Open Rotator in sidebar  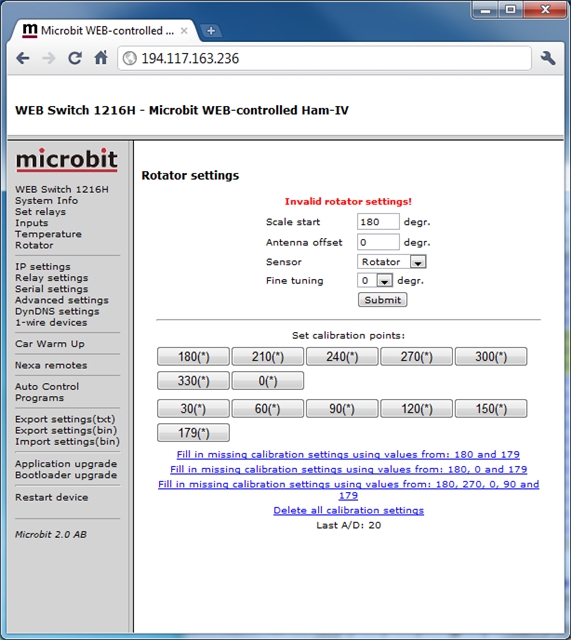pyautogui.click(x=34, y=245)
